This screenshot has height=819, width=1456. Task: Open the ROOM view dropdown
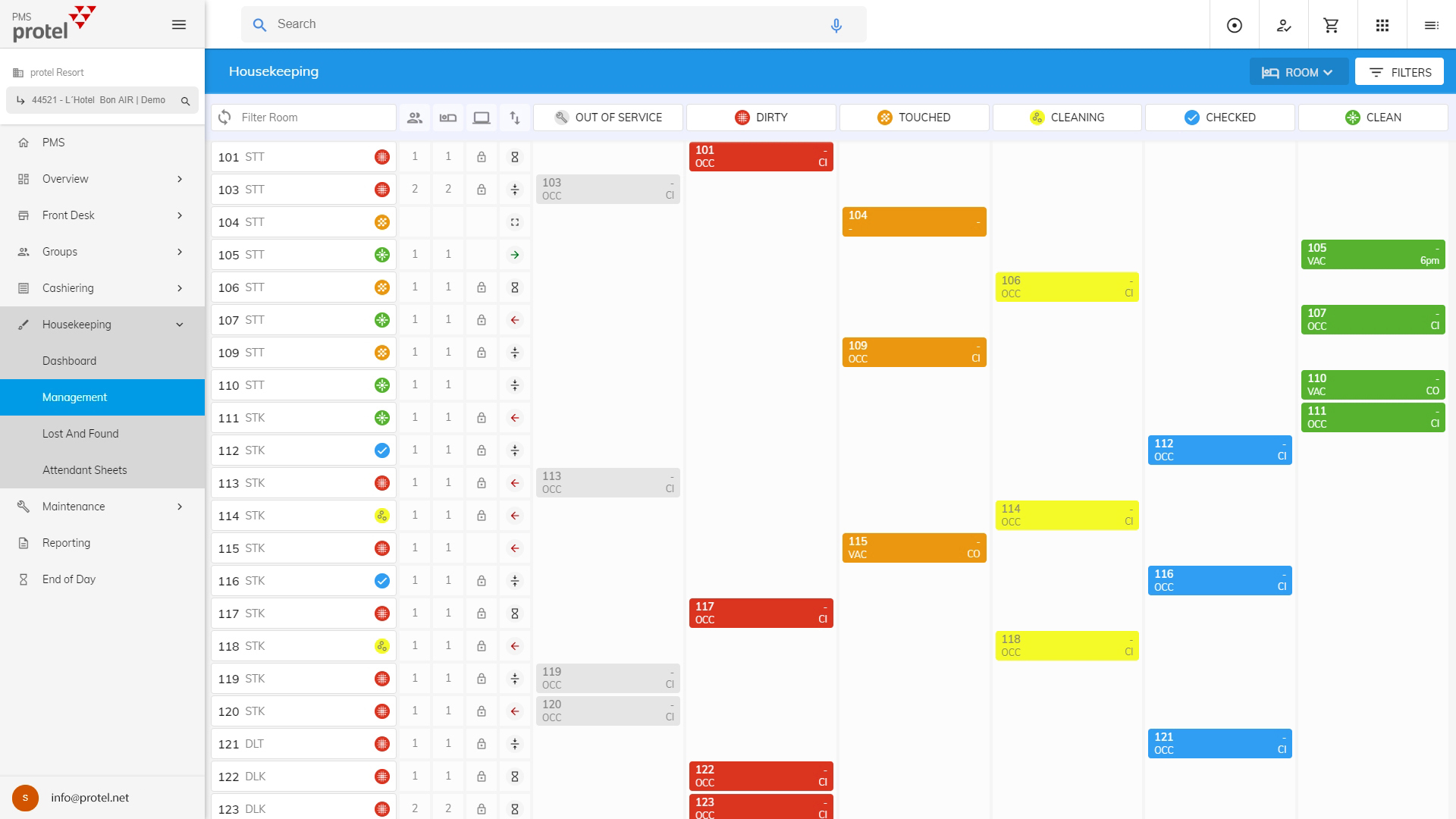[x=1298, y=72]
